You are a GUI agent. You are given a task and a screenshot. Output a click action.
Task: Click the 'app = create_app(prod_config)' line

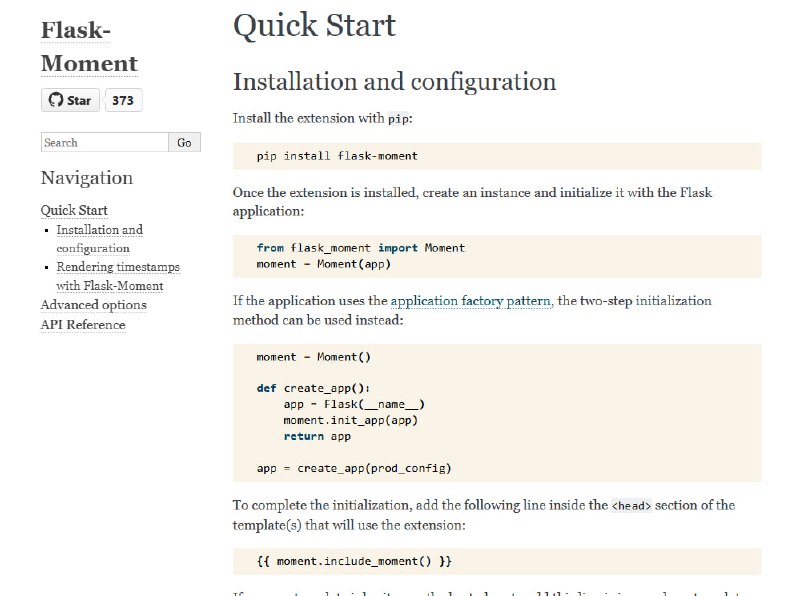(x=354, y=468)
